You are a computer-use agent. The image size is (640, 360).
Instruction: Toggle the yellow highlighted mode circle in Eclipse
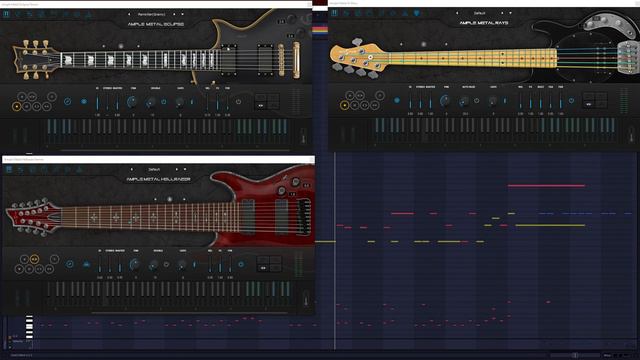coord(17,107)
